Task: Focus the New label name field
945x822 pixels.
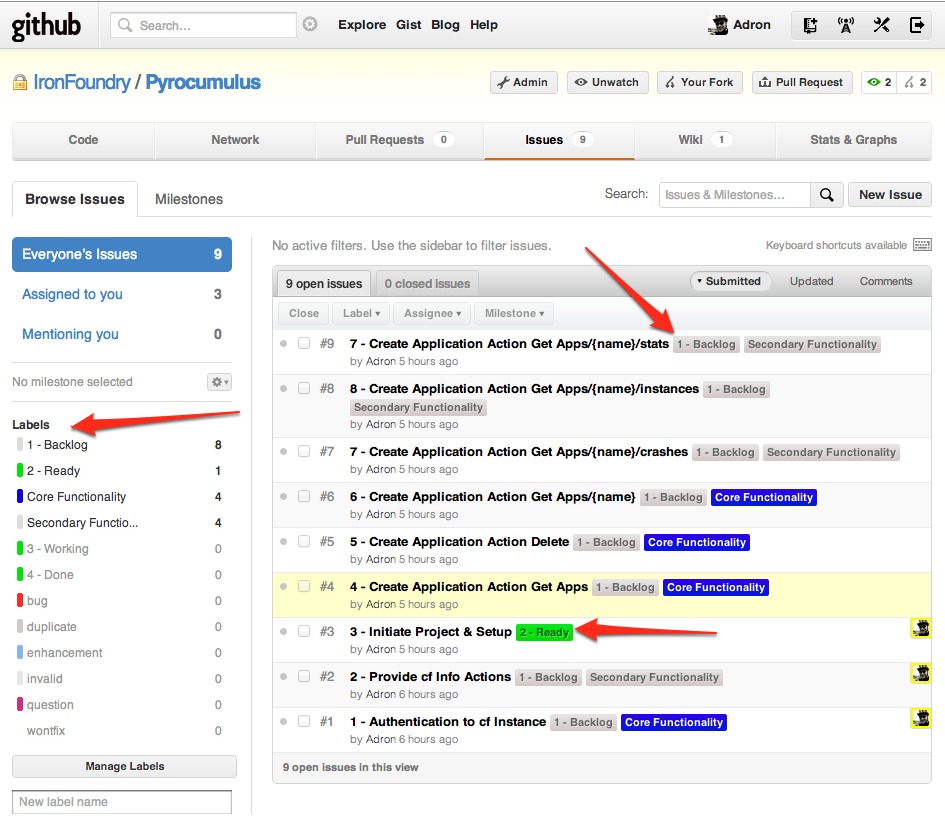Action: (122, 802)
